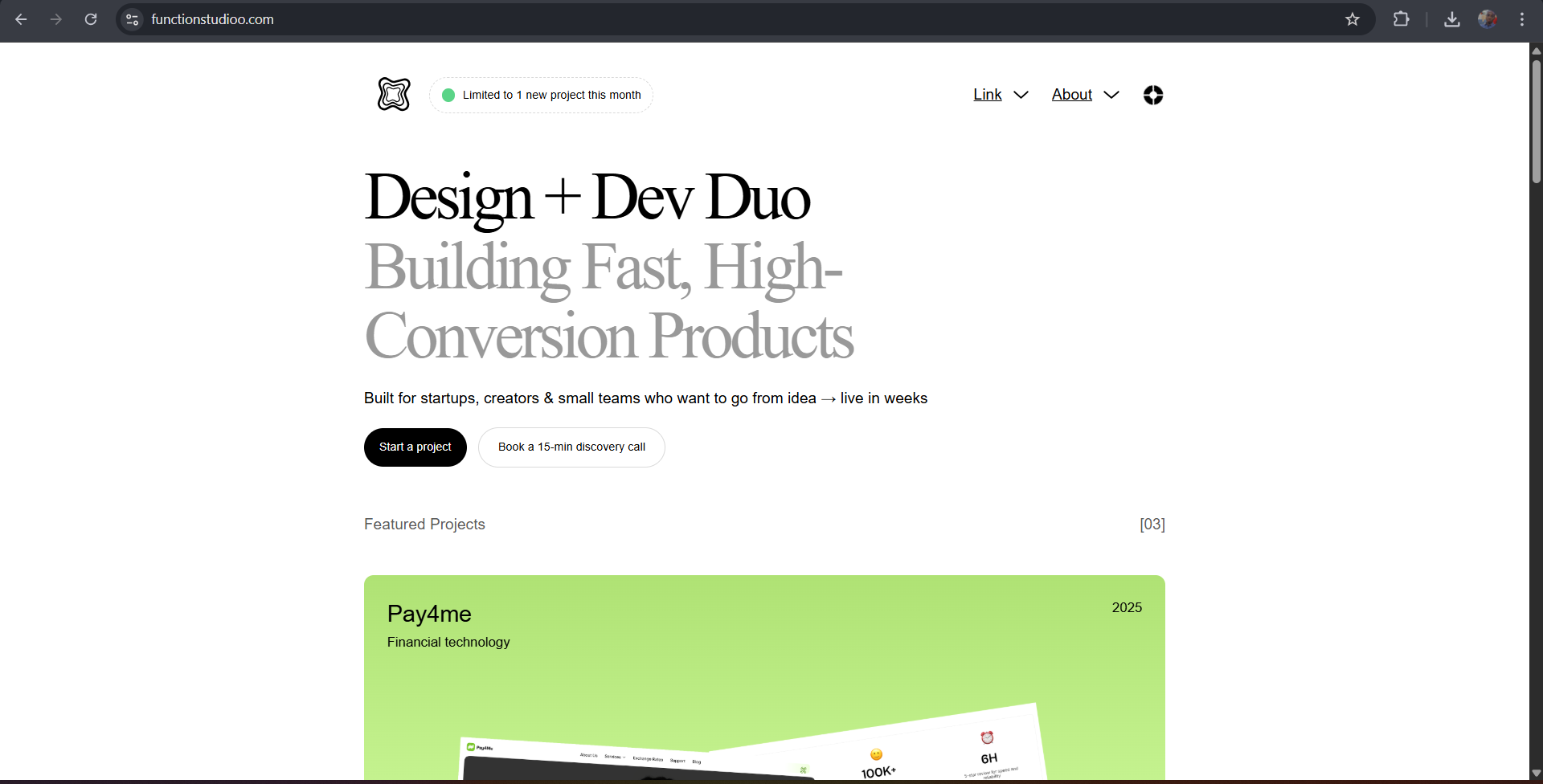Book a 15-min discovery call
The width and height of the screenshot is (1543, 784).
pyautogui.click(x=571, y=447)
